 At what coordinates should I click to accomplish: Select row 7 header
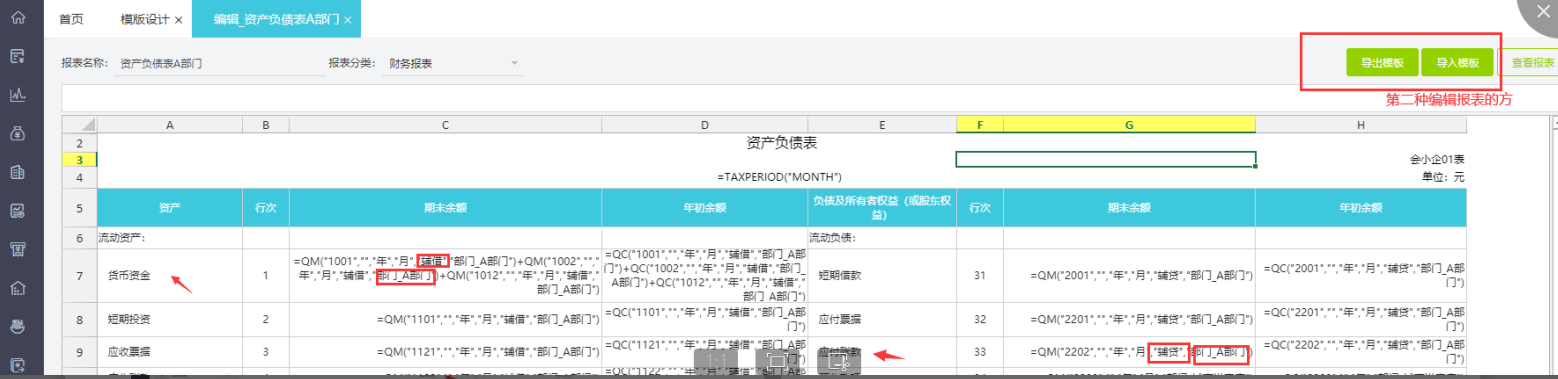(79, 274)
